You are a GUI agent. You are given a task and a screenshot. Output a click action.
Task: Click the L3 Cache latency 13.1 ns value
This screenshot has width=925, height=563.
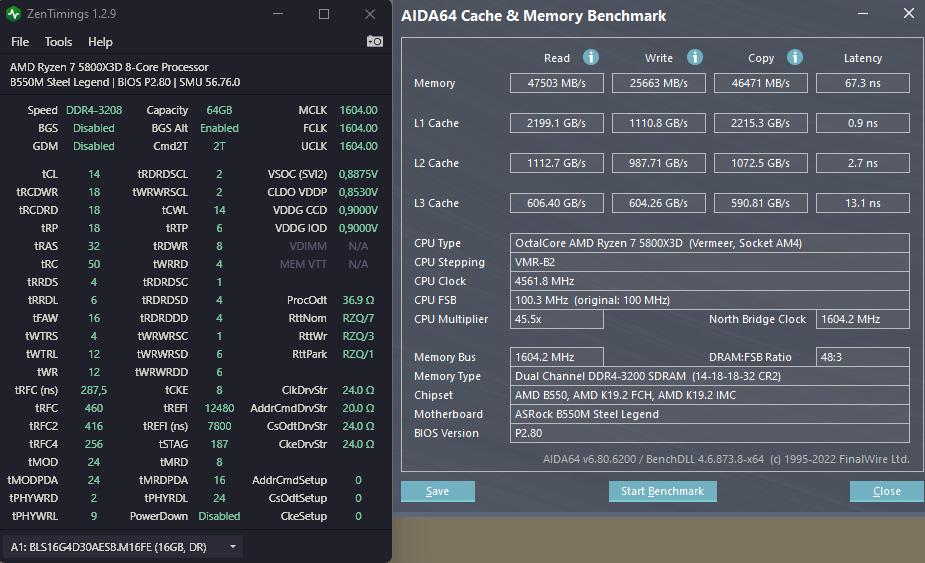(x=862, y=203)
